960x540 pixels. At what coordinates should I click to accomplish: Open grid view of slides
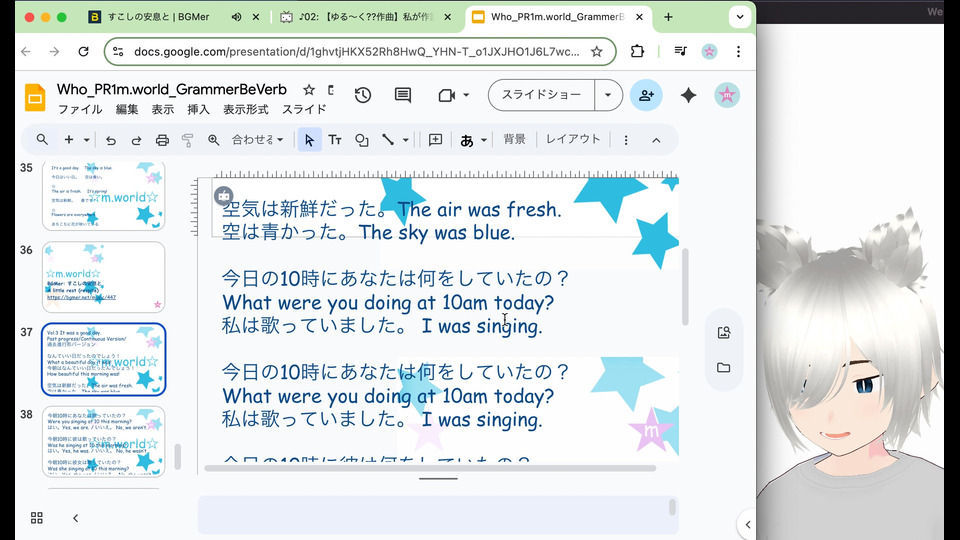(x=37, y=518)
